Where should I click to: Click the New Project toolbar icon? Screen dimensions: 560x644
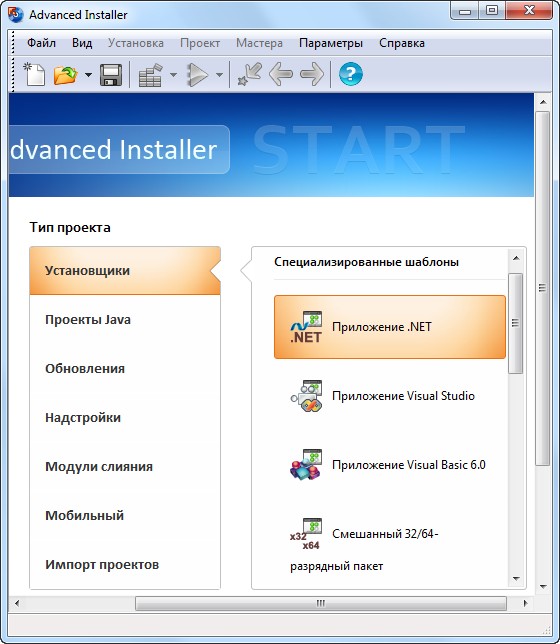click(x=34, y=74)
